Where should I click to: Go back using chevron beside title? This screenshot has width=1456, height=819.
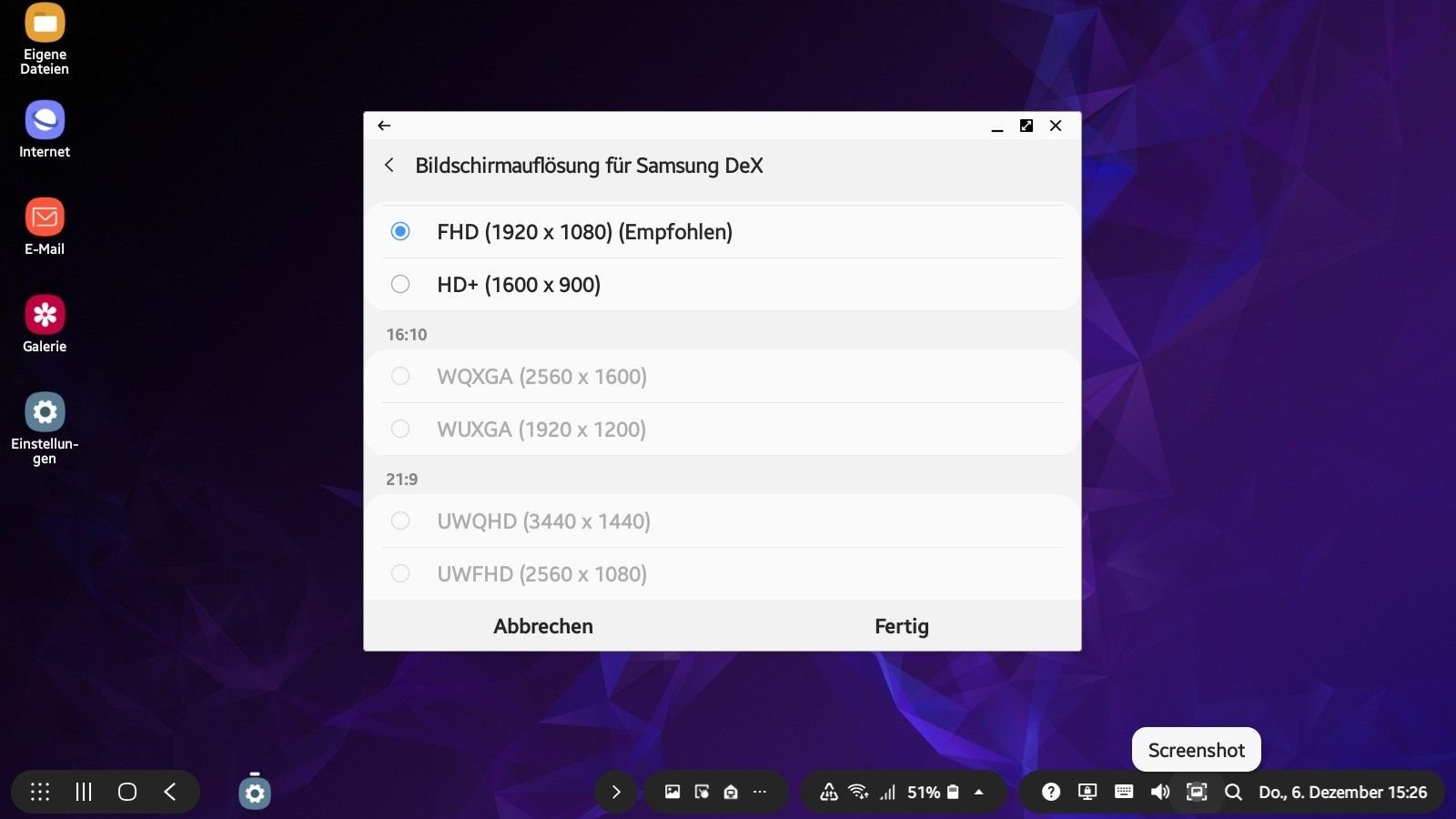(389, 165)
